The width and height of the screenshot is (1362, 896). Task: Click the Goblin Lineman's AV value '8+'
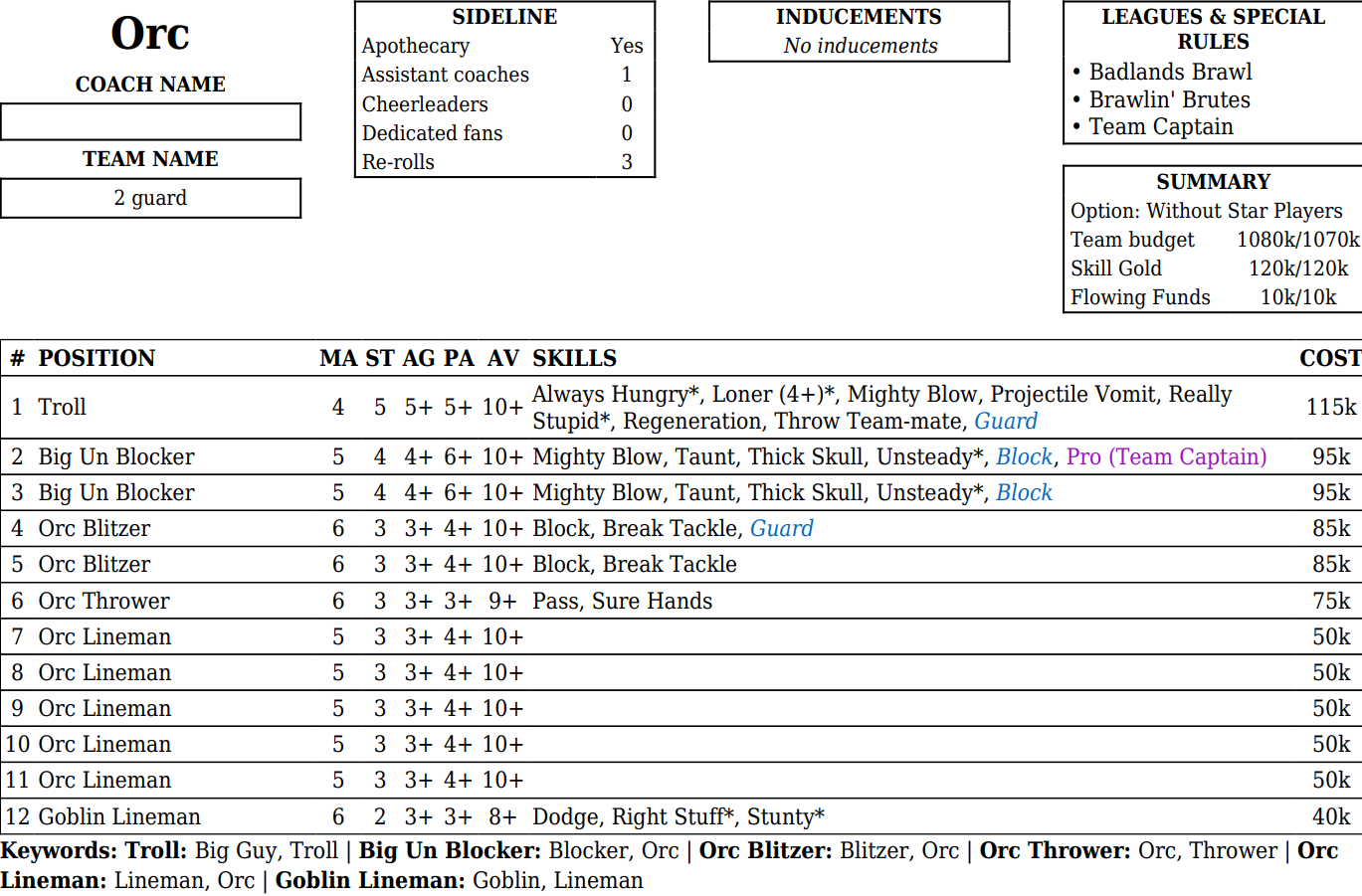tap(502, 816)
